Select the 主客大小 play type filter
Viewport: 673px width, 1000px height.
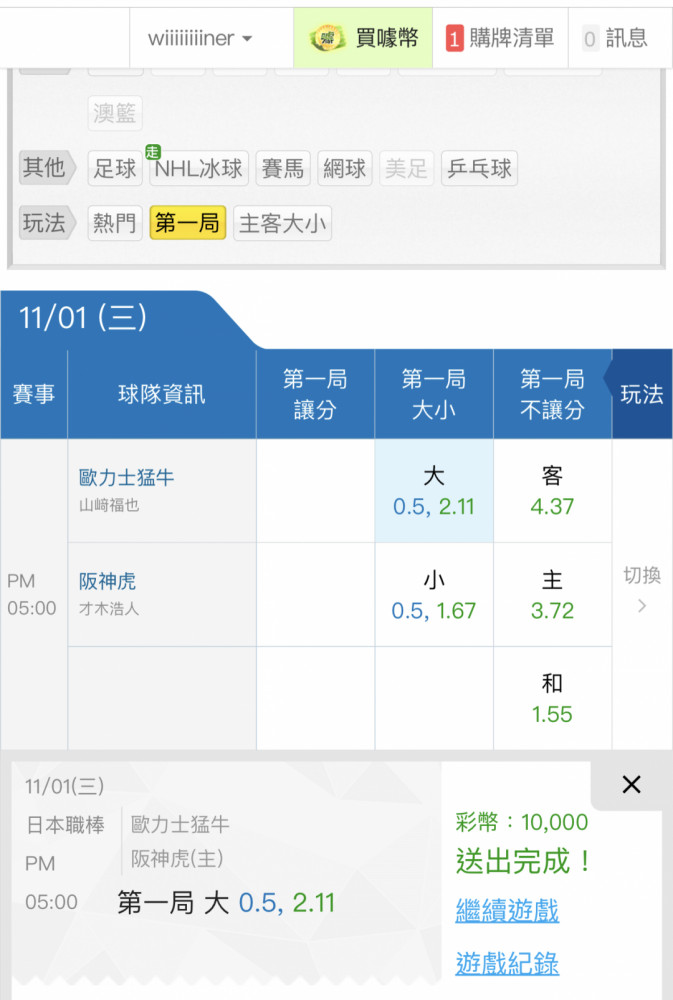[x=282, y=223]
